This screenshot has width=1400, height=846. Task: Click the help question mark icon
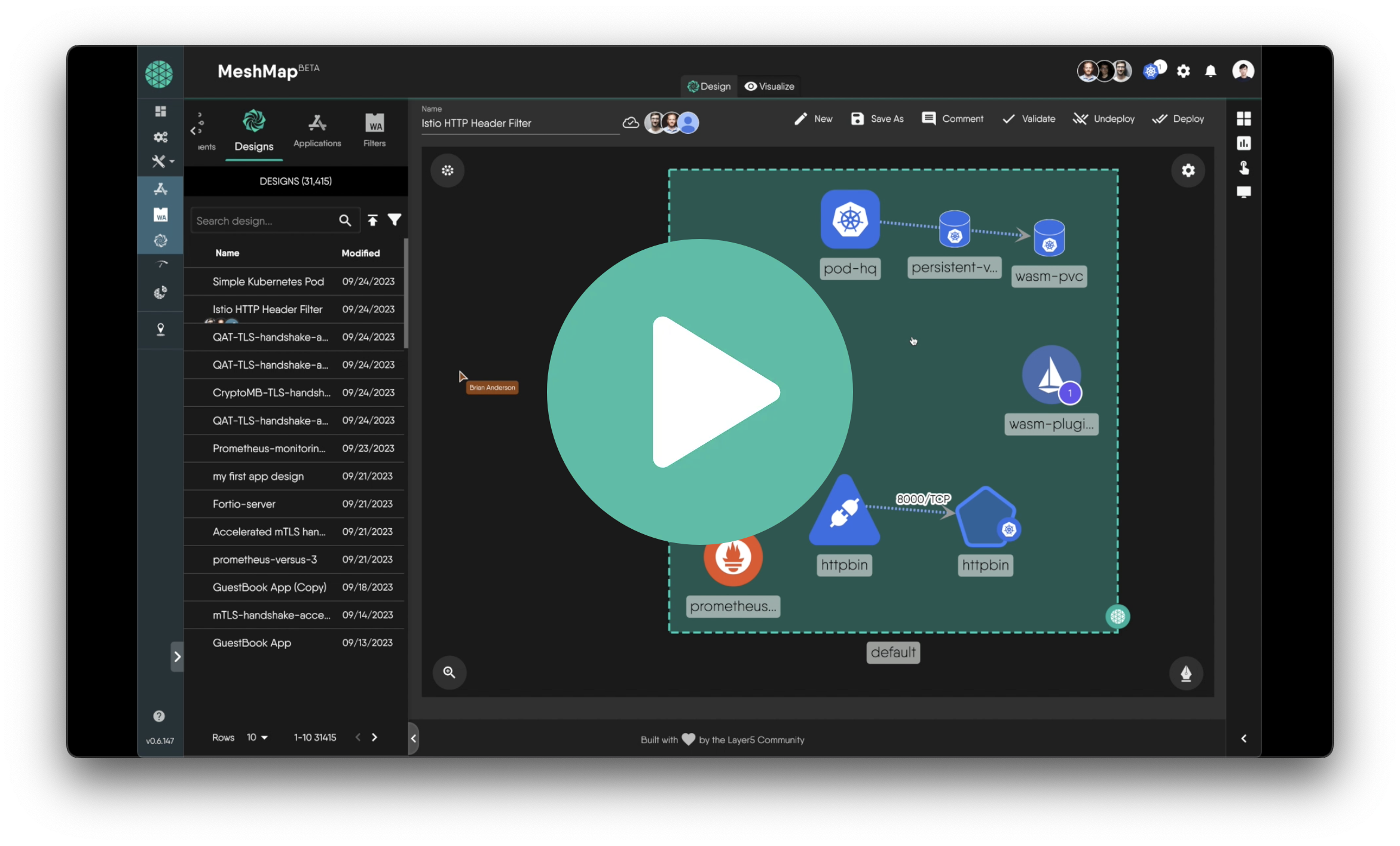coord(159,716)
